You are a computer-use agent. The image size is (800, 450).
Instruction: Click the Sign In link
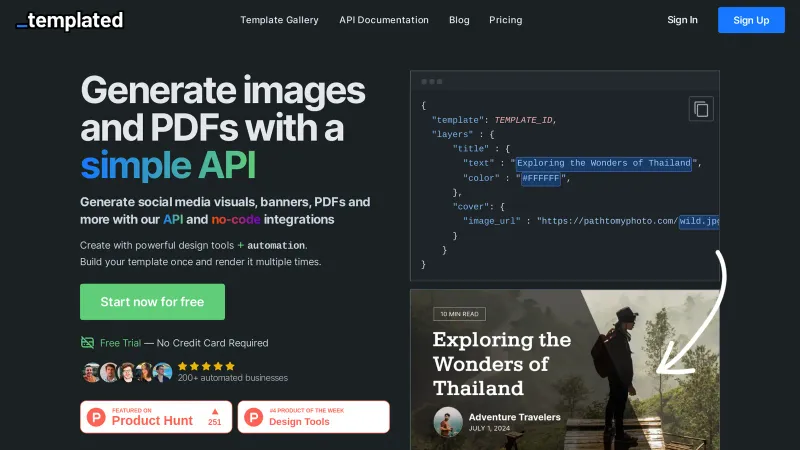pos(682,20)
